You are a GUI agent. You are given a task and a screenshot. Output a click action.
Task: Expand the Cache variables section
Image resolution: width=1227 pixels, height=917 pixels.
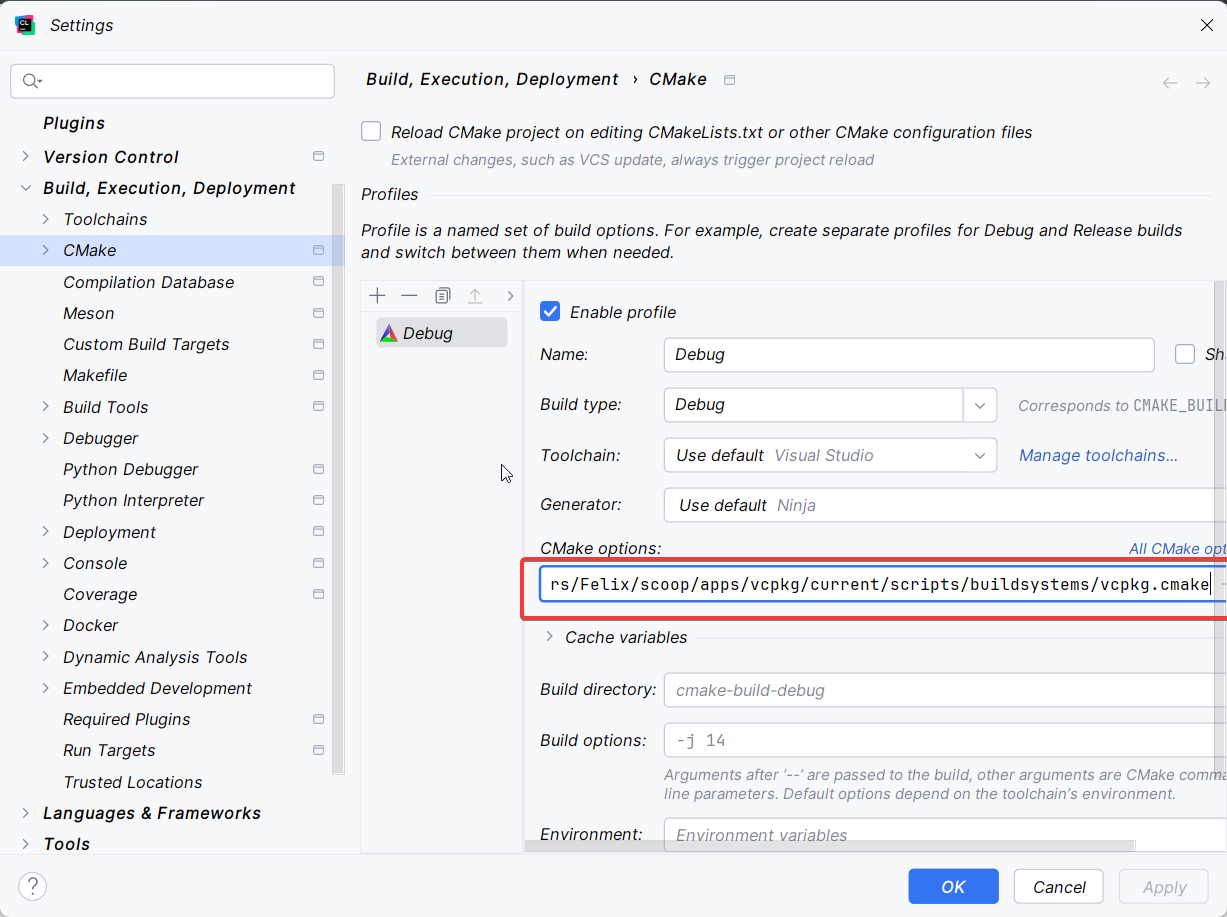click(548, 637)
